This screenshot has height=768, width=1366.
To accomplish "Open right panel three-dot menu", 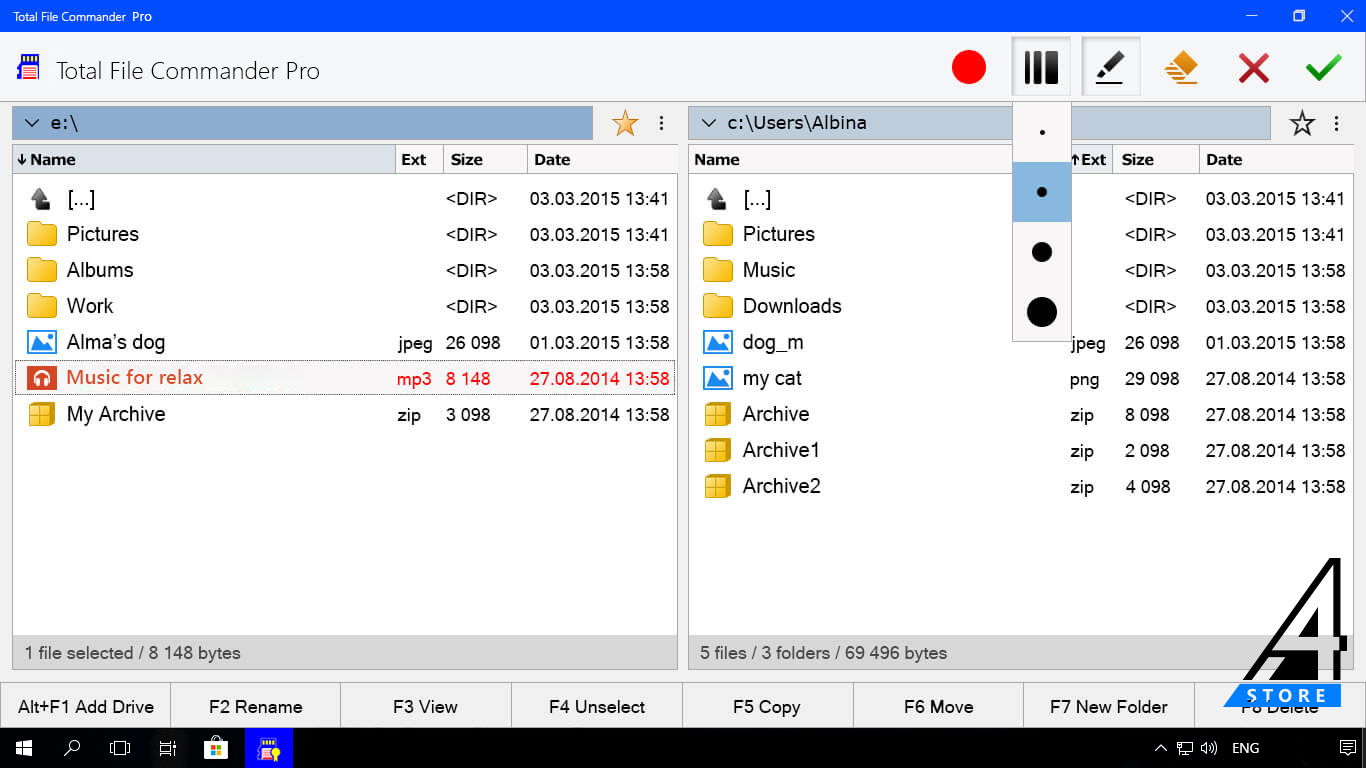I will pos(1337,123).
